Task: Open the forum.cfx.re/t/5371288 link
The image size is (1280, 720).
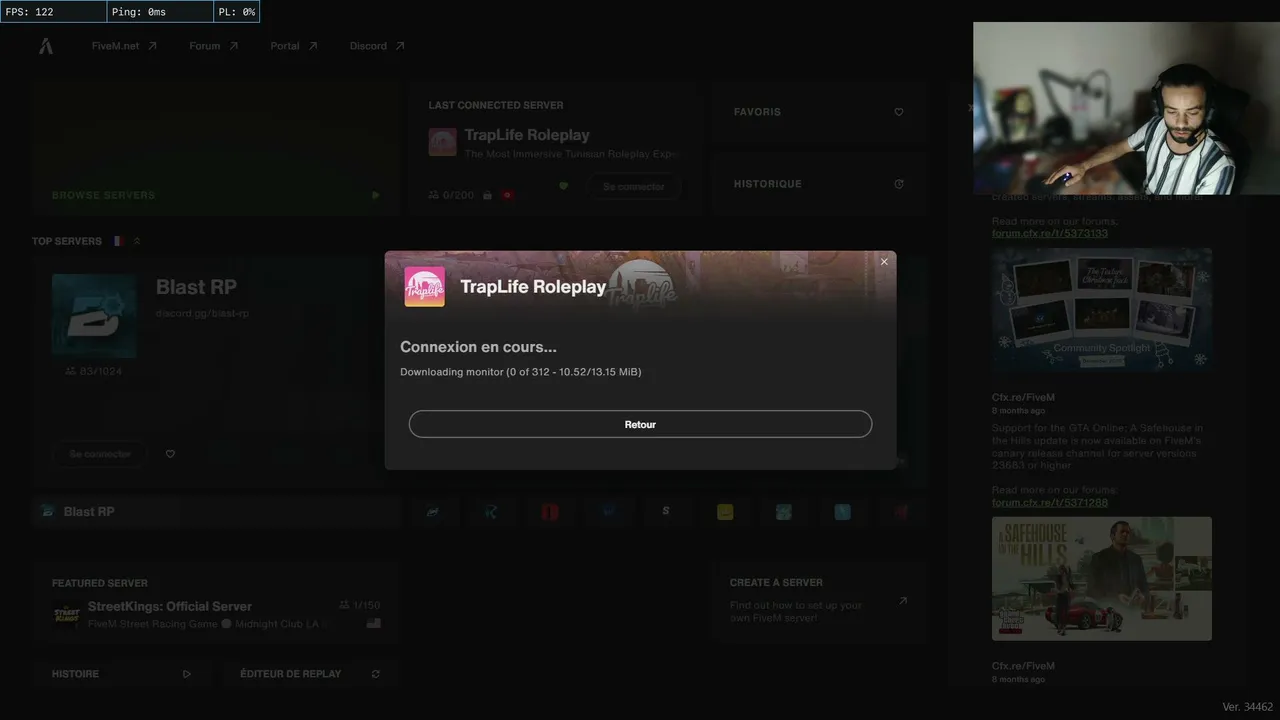Action: 1050,502
